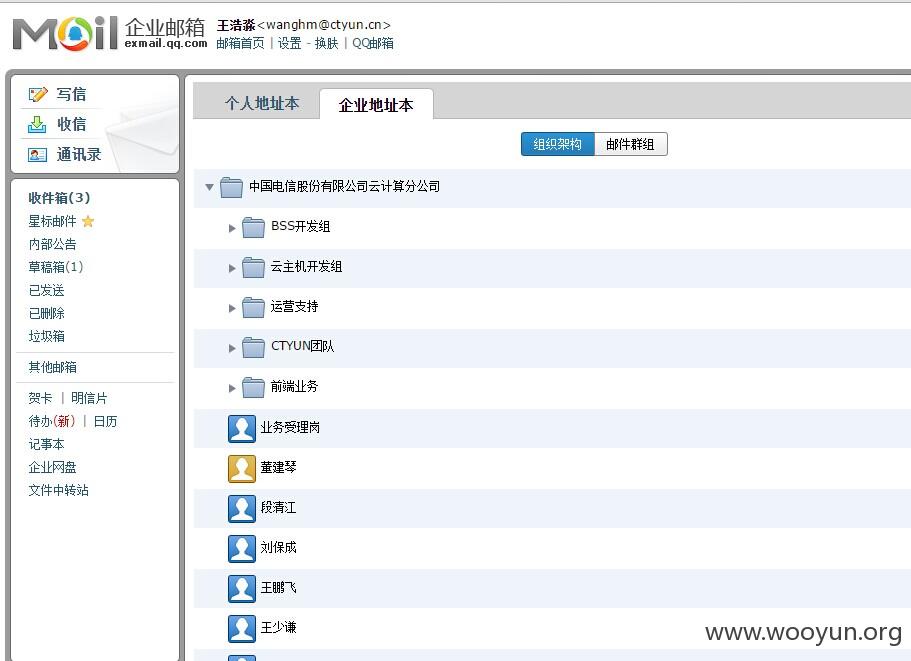Collapse the 中国电信股份有限公司云计算分公司 tree

tap(210, 187)
